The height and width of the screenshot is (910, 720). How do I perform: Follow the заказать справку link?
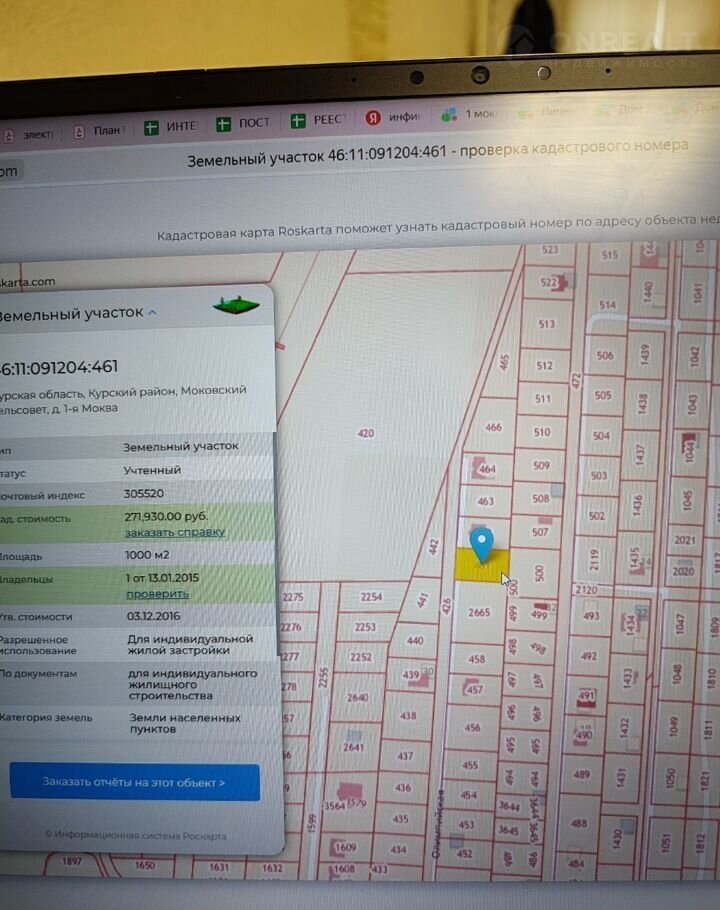coord(174,532)
